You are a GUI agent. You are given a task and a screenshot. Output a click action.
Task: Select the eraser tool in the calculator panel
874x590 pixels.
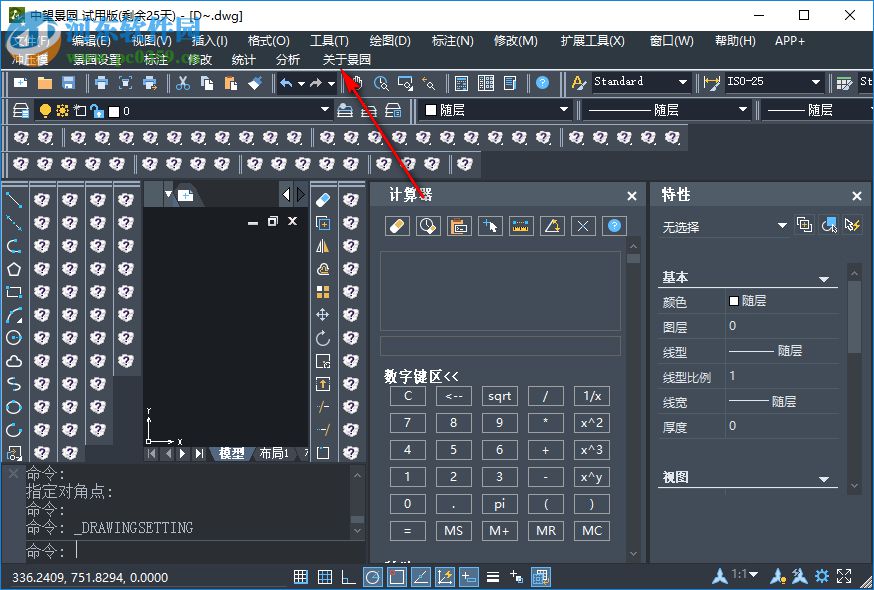click(397, 226)
